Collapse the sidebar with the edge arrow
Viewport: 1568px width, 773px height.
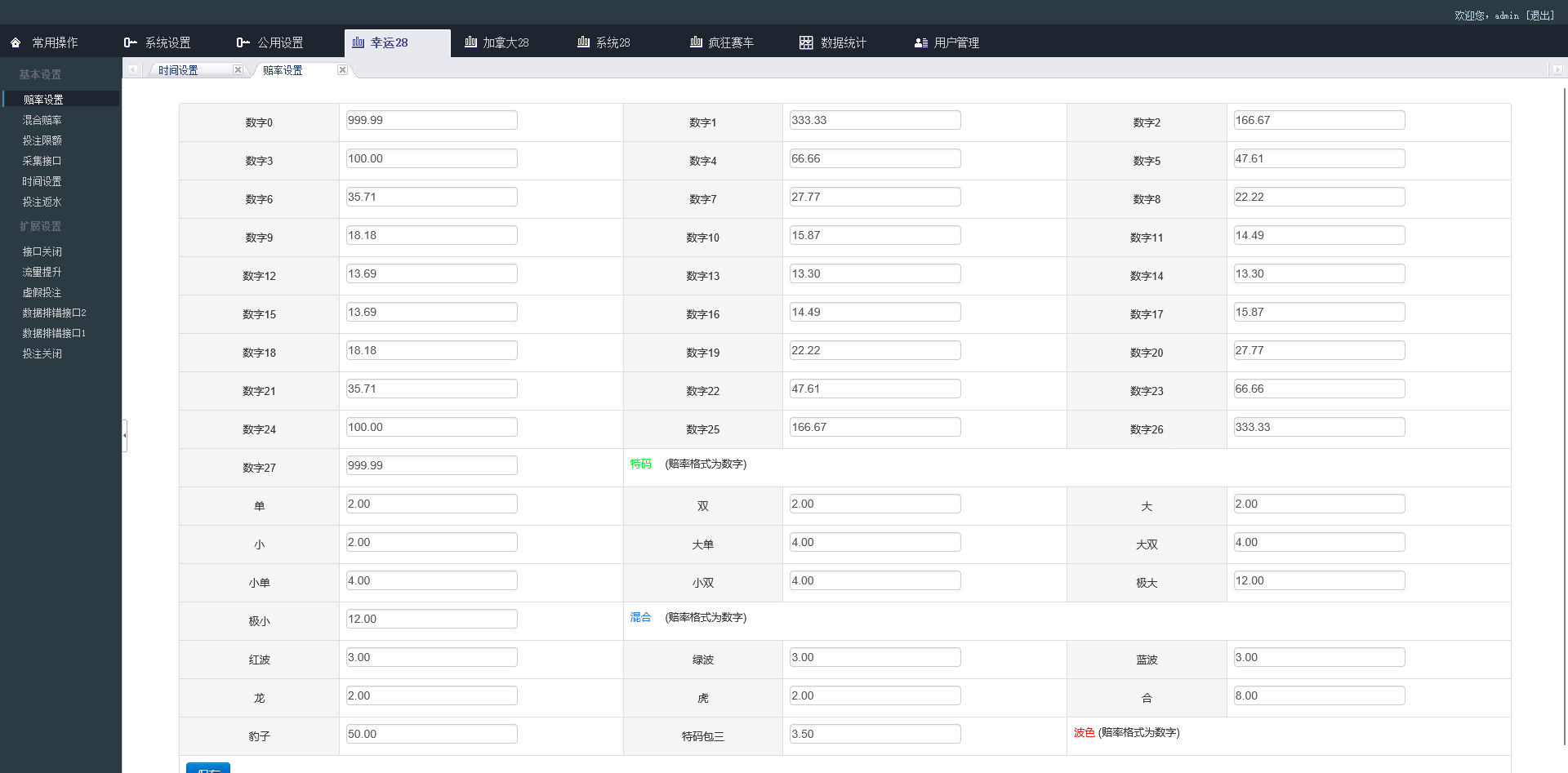(x=124, y=436)
